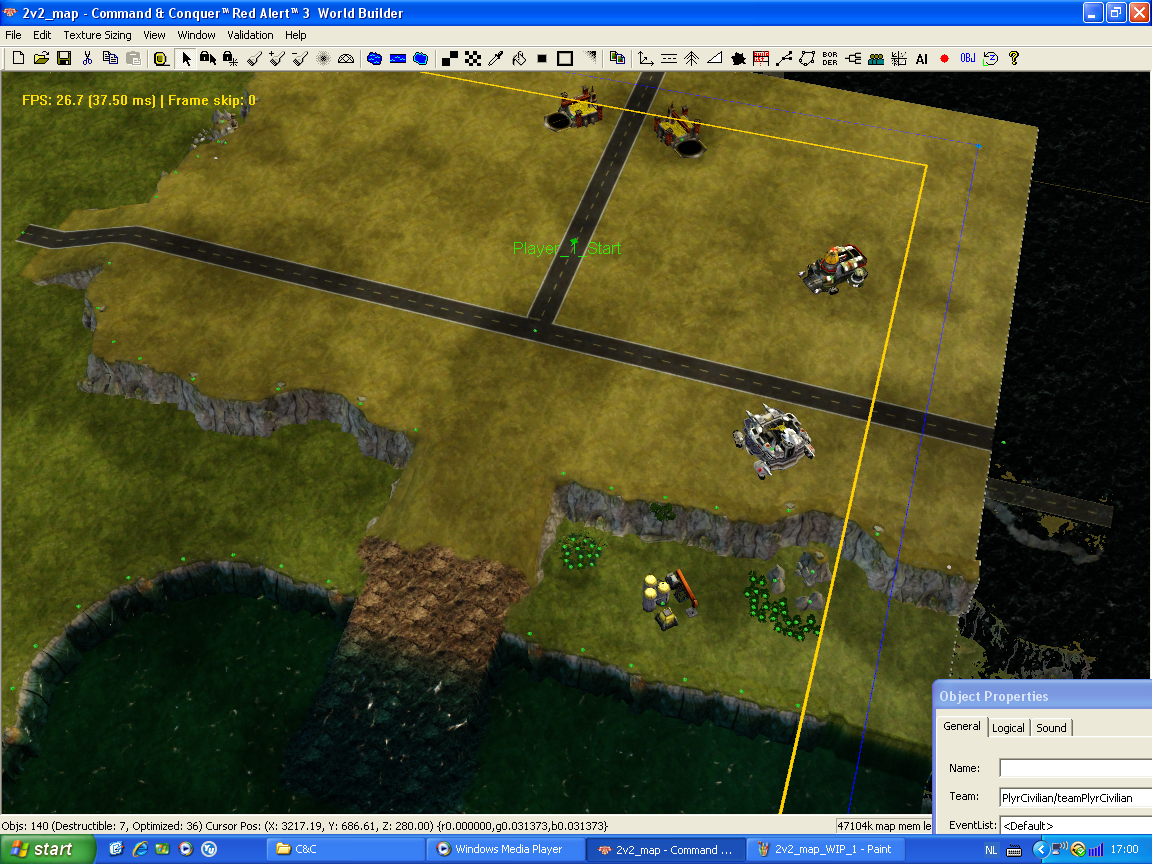Click the 2v2_map - Command taskbar button
Image resolution: width=1152 pixels, height=864 pixels.
[x=666, y=849]
